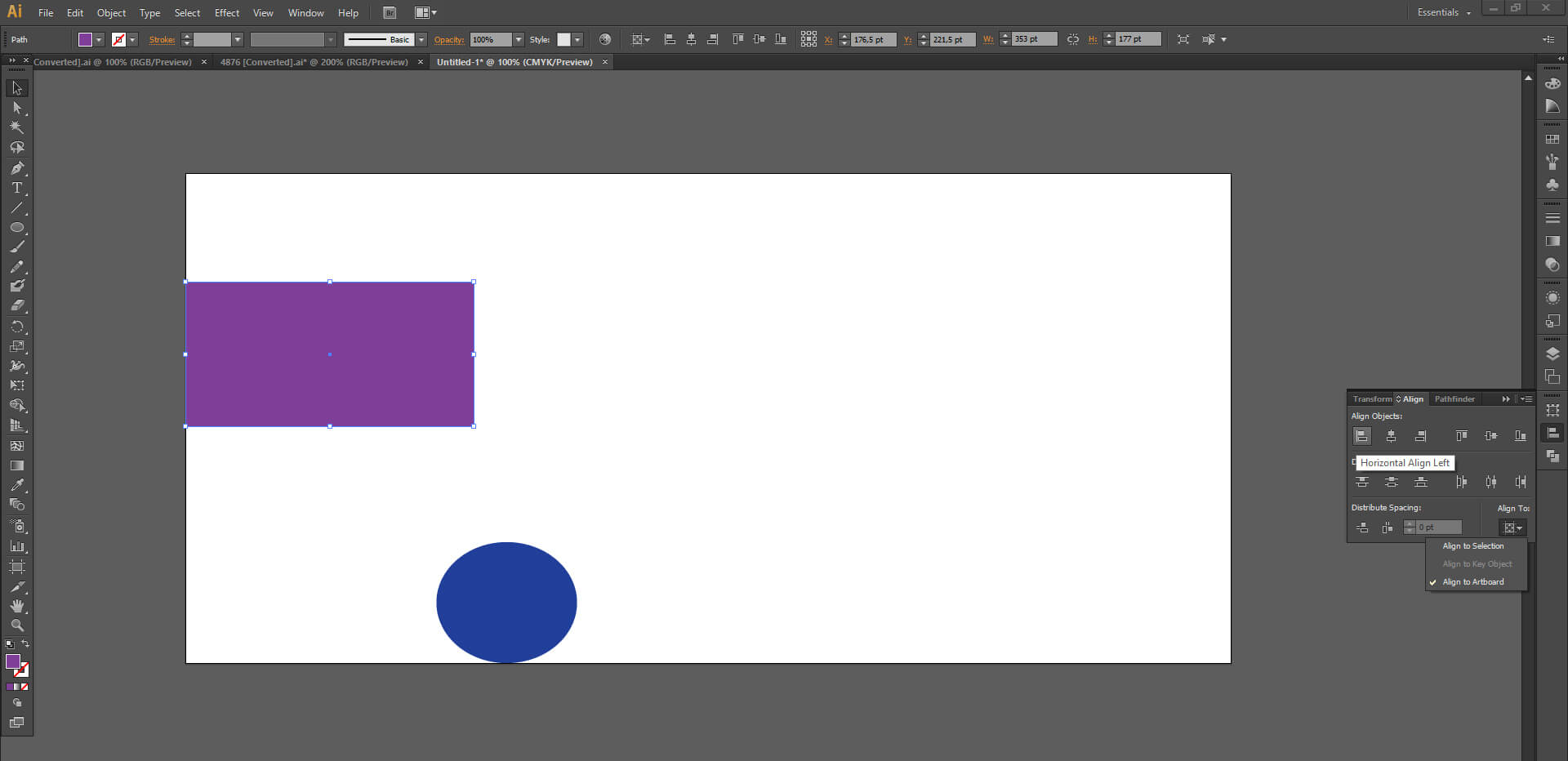
Task: Expand the Essentials workspace switcher
Action: pos(1443,12)
